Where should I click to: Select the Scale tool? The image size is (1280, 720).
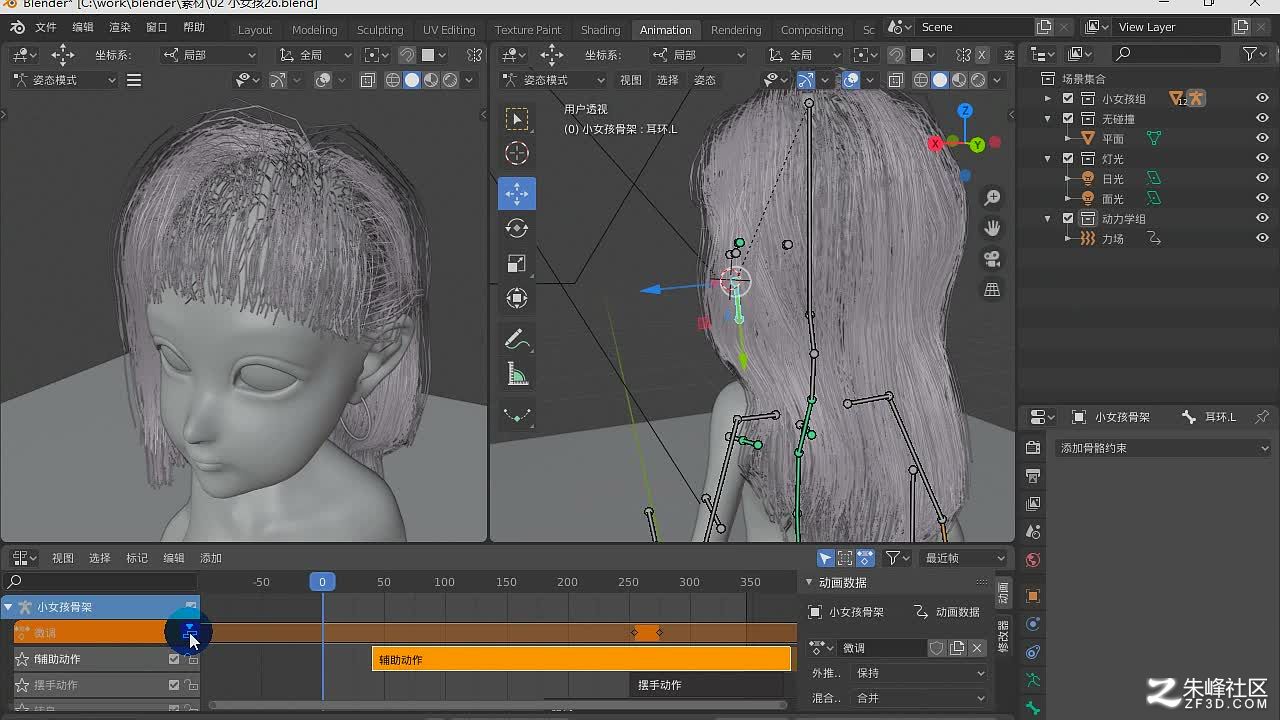click(x=517, y=263)
